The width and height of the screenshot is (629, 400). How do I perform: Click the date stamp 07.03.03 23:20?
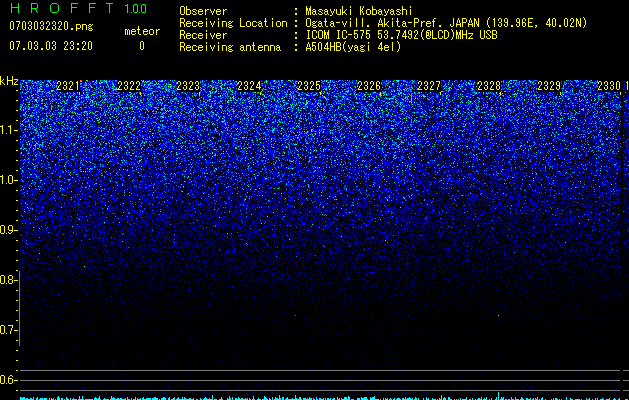[x=51, y=46]
